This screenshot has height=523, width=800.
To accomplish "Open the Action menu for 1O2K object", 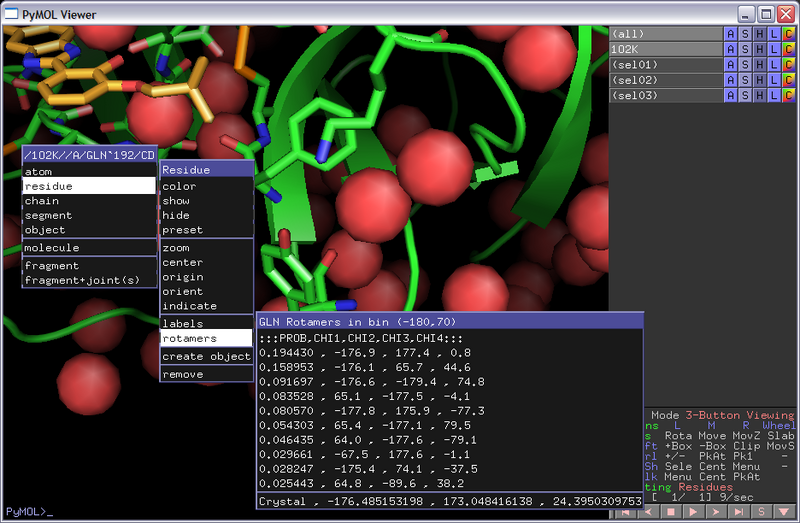I will tap(731, 49).
